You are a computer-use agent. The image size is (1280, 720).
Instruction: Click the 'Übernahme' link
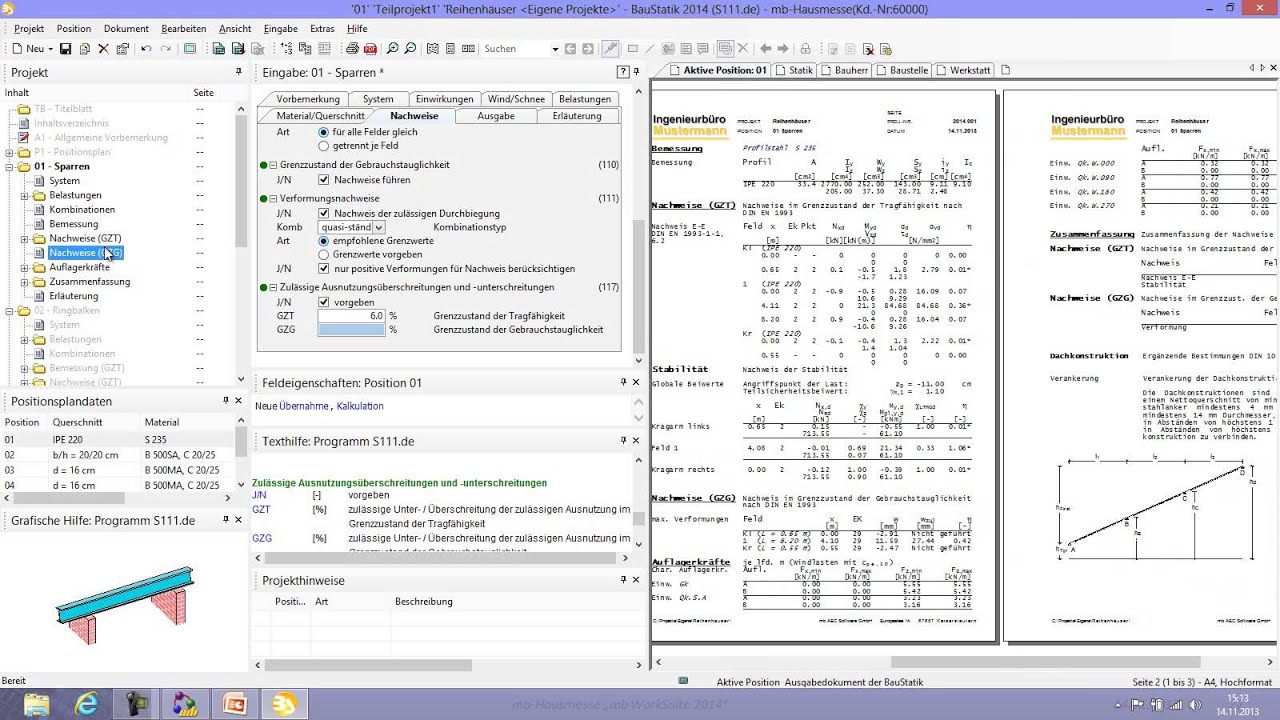click(304, 406)
